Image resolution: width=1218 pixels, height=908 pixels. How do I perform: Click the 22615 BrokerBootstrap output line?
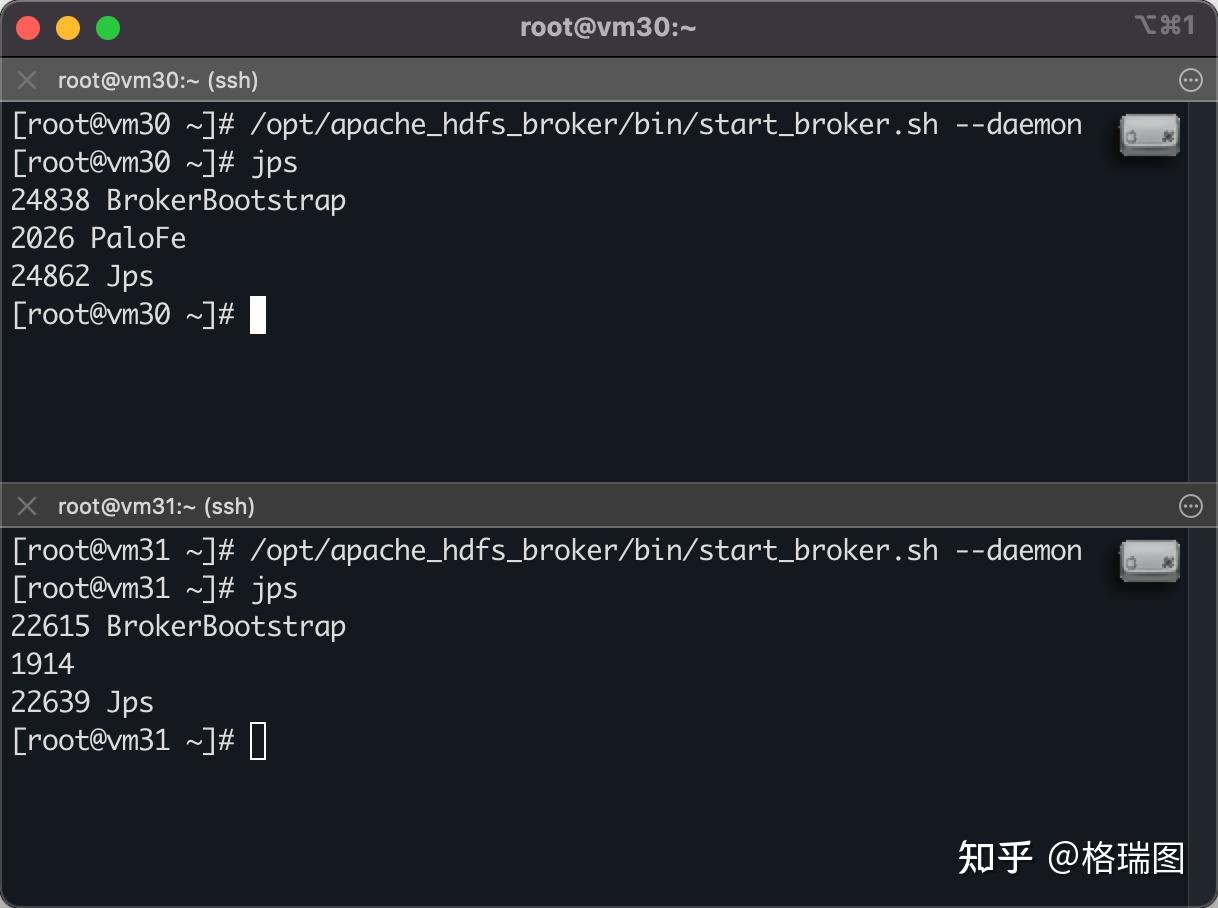pyautogui.click(x=178, y=626)
